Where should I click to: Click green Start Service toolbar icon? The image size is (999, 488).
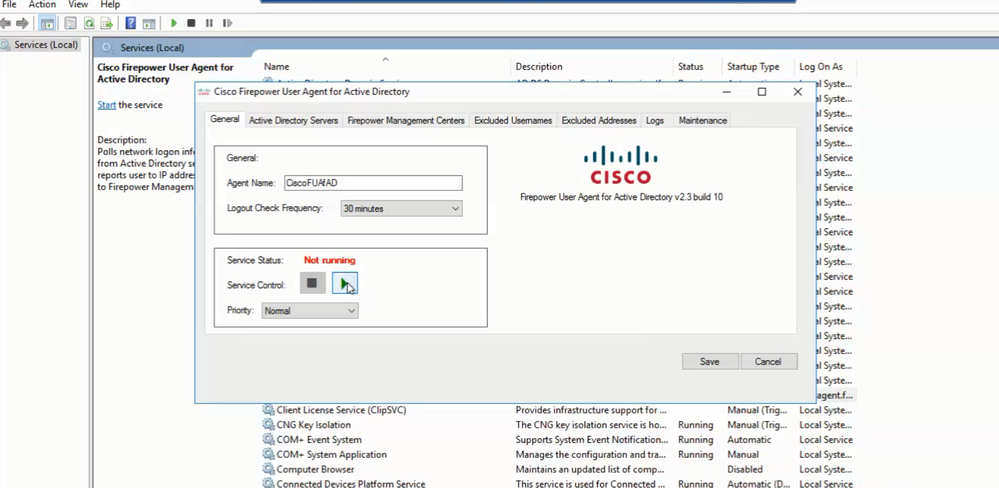pyautogui.click(x=173, y=24)
